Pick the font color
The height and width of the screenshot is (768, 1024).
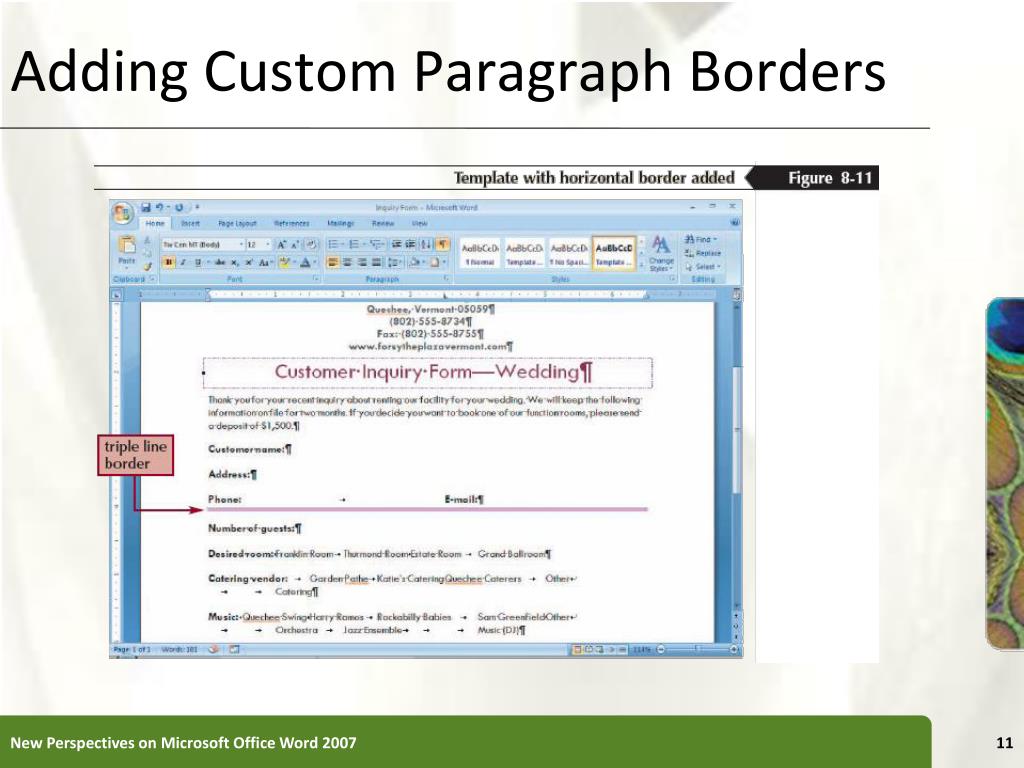[x=305, y=262]
